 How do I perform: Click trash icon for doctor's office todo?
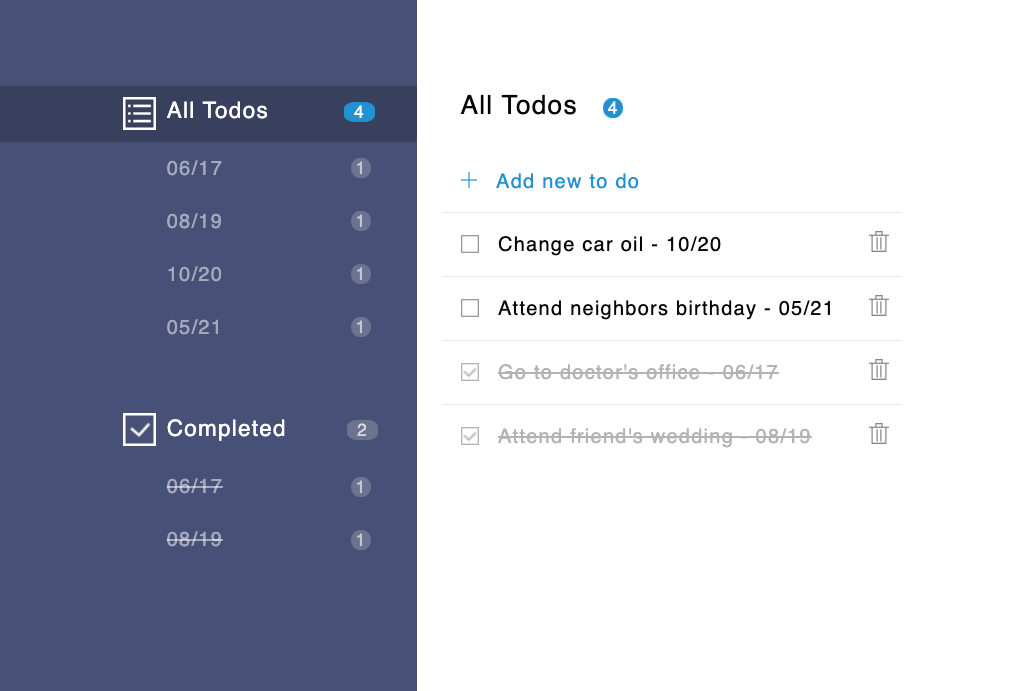pos(879,370)
